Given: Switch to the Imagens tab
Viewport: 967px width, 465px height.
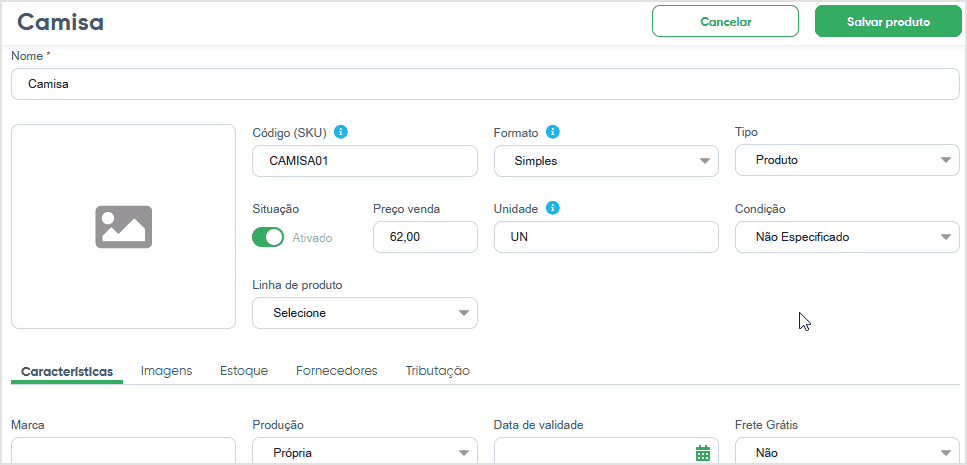Looking at the screenshot, I should tap(167, 371).
